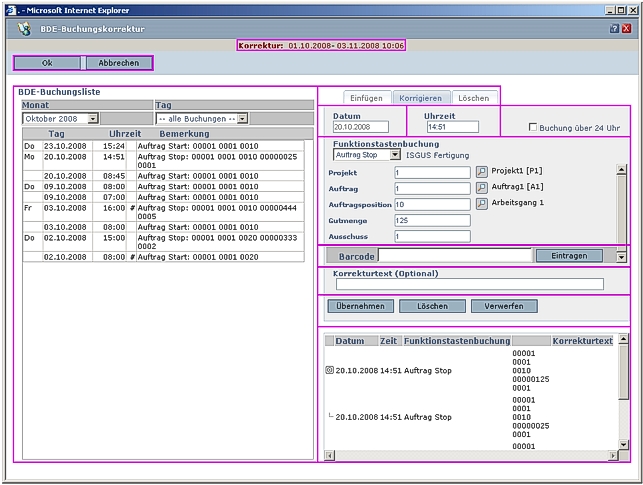
Task: Confirm with the Ok button
Action: point(47,63)
